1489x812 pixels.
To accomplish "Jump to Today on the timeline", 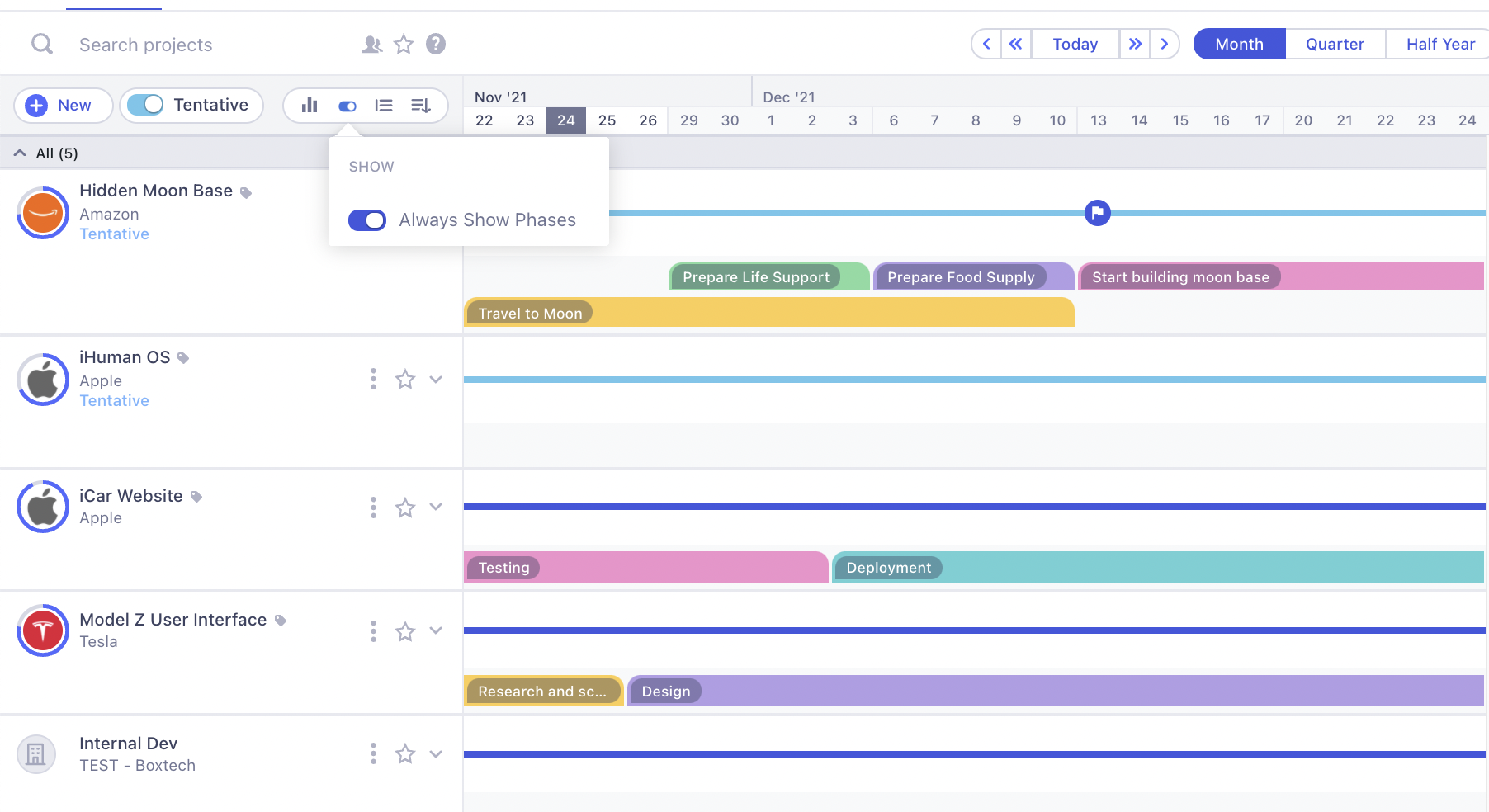I will click(1075, 43).
